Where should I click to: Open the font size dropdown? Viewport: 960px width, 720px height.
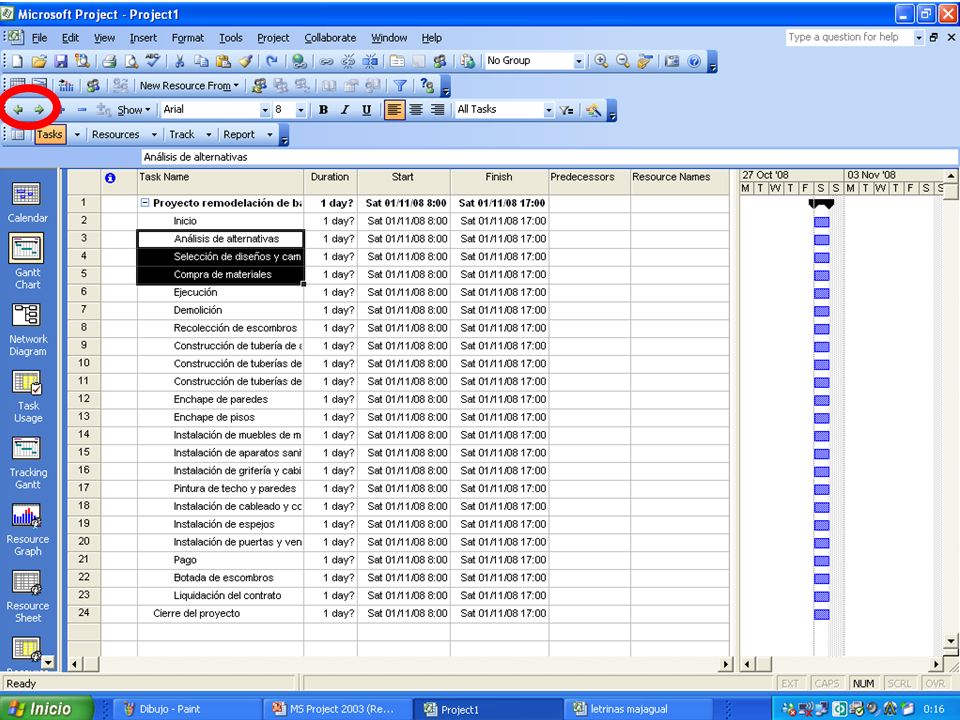301,110
